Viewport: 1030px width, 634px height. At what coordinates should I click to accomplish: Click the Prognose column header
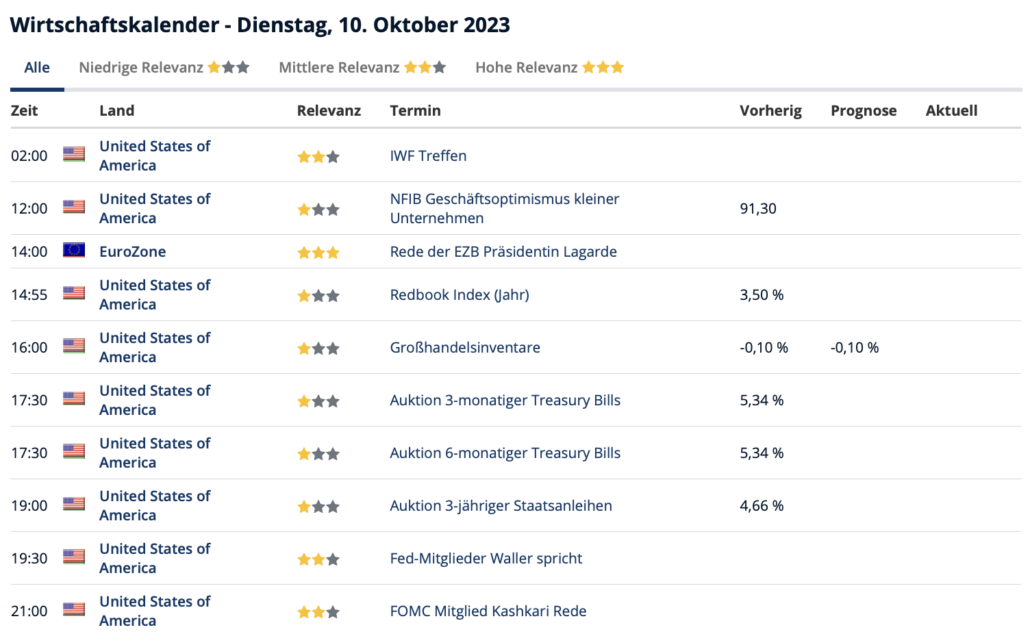pyautogui.click(x=864, y=110)
